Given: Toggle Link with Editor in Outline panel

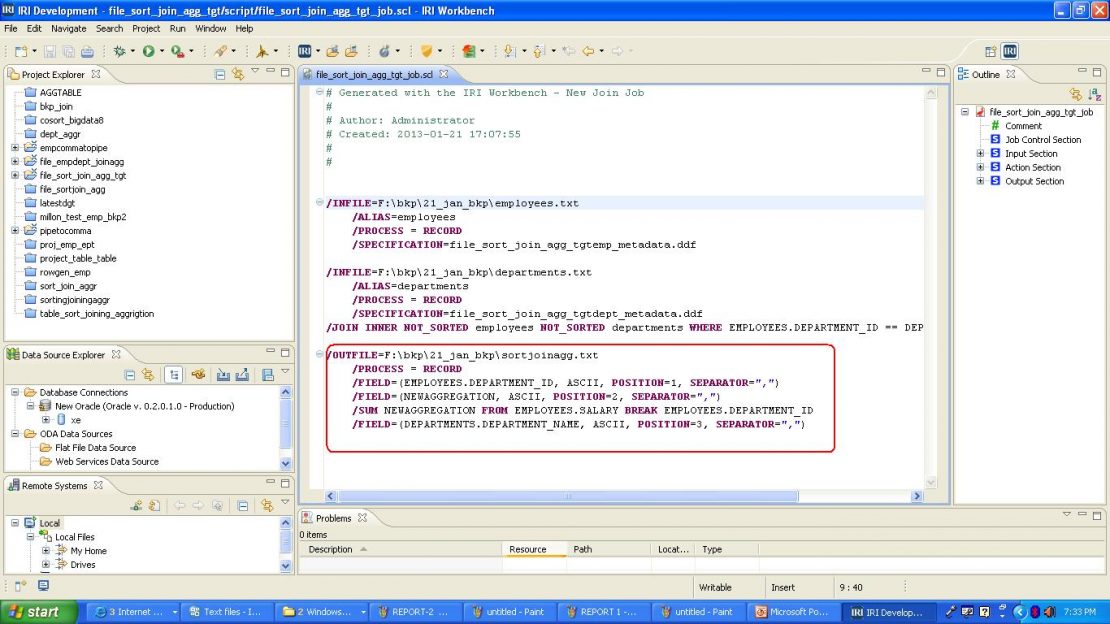Looking at the screenshot, I should pos(1076,94).
